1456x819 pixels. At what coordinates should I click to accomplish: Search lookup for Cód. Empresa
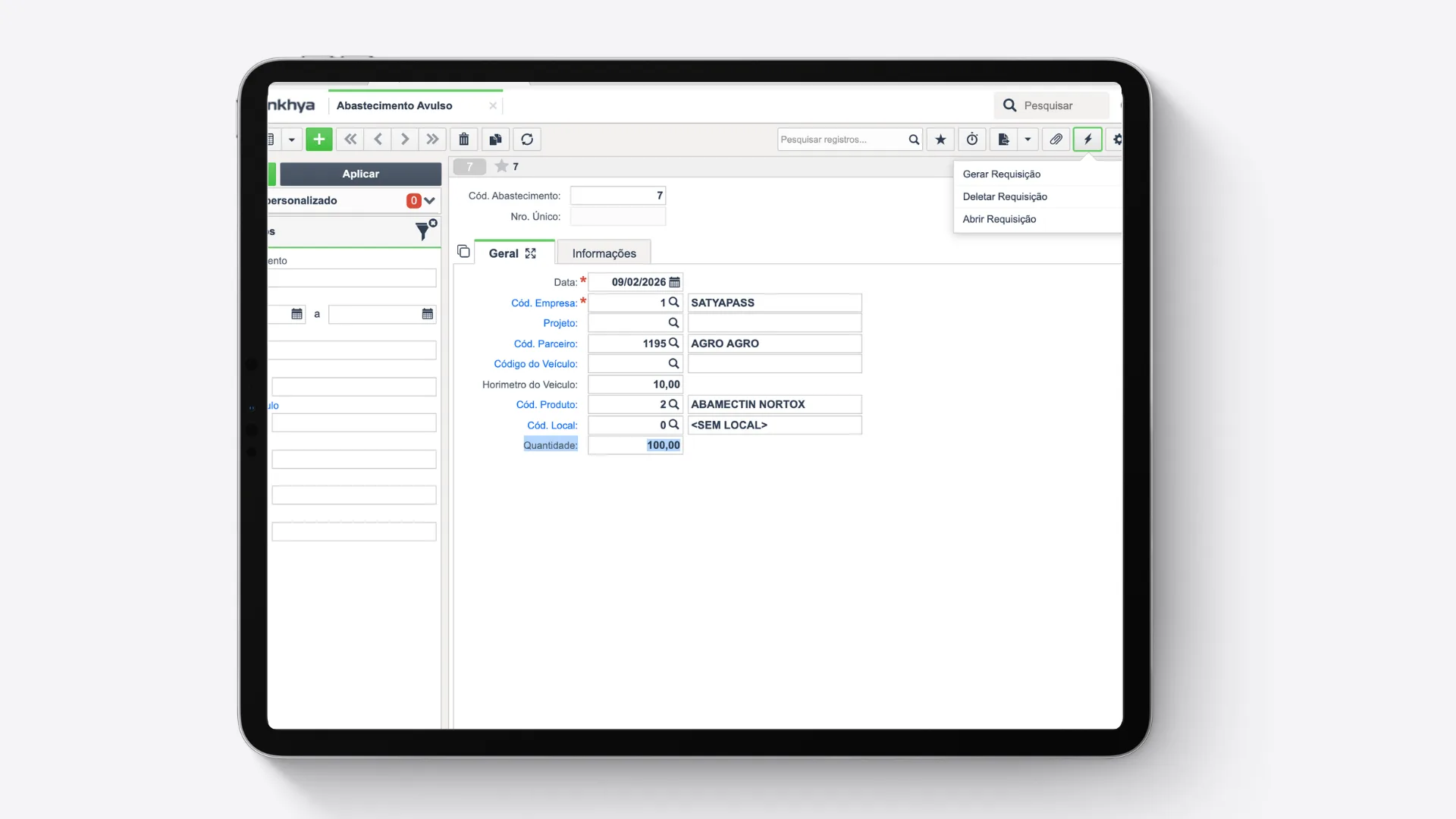(x=673, y=303)
